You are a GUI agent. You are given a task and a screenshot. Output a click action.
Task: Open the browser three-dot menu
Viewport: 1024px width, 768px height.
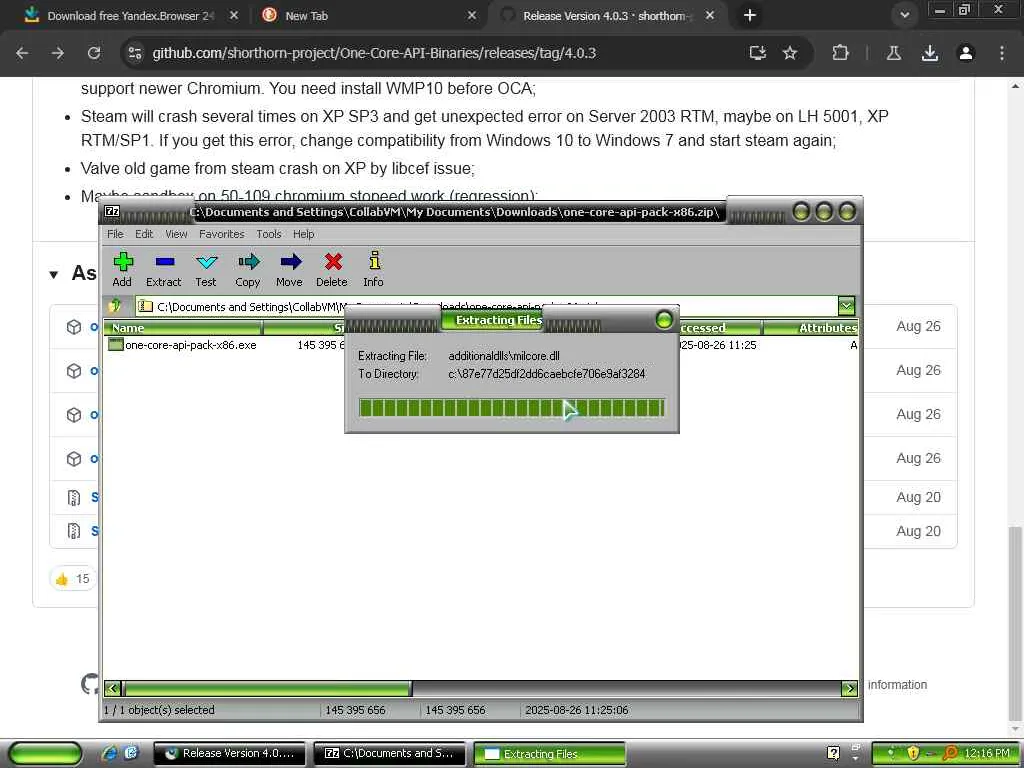pyautogui.click(x=1002, y=53)
